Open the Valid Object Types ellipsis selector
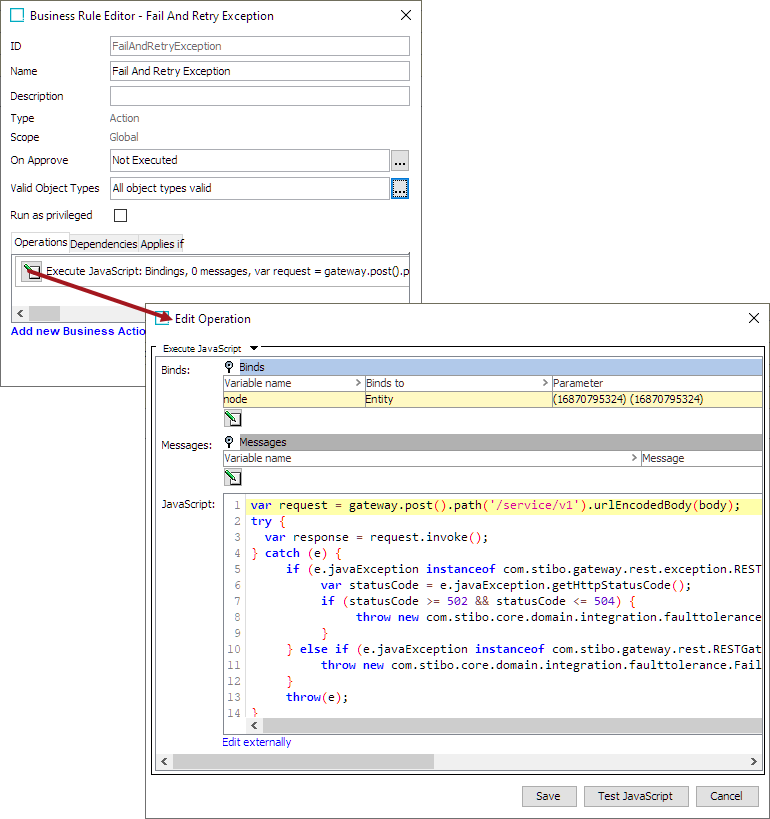Image resolution: width=770 pixels, height=819 pixels. [x=400, y=189]
